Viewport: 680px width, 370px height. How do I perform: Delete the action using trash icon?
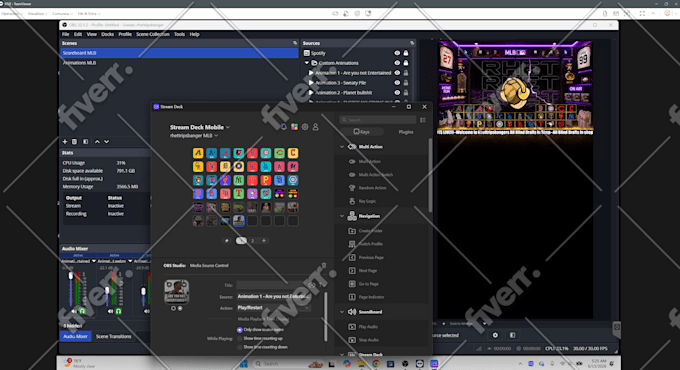(x=324, y=265)
